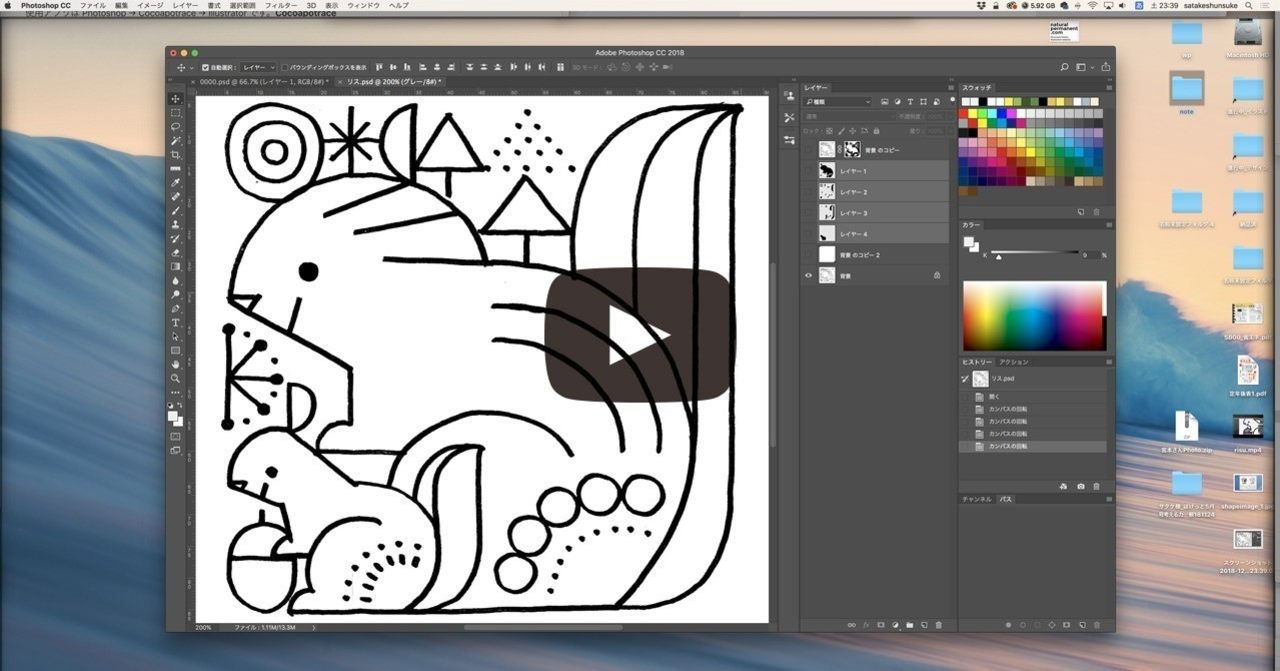Screen dimensions: 1280x671
Task: Show the レイヤー 4 layer visibility
Action: [x=809, y=234]
